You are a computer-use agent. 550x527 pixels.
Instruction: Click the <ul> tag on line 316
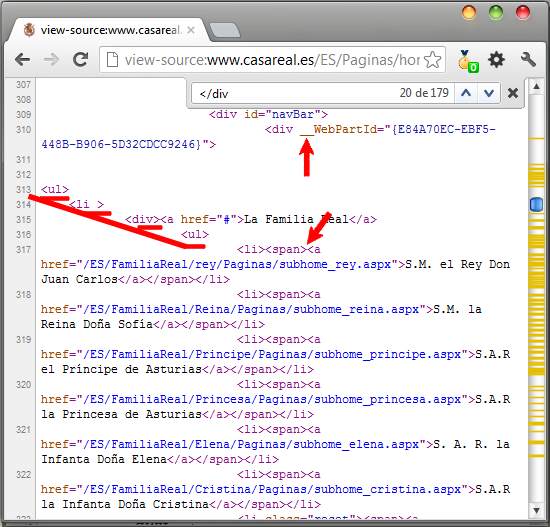coord(195,234)
